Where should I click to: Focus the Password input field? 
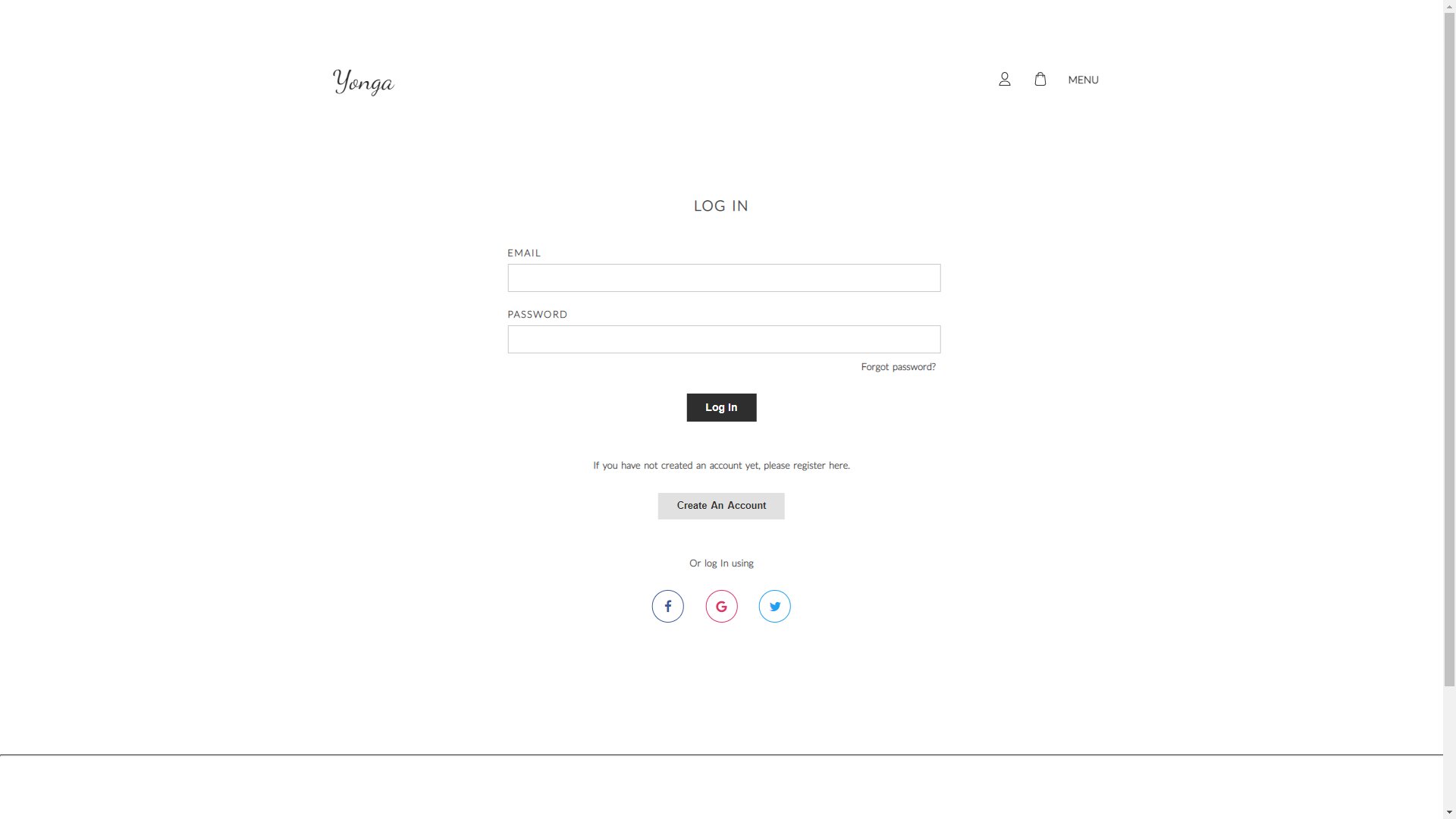pos(724,339)
